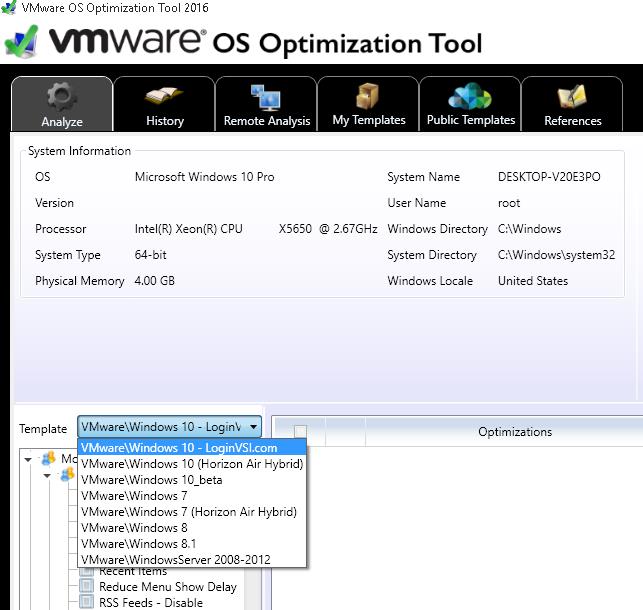This screenshot has height=610, width=643.
Task: Toggle the RSS Feeds - Disable checkbox
Action: [86, 601]
